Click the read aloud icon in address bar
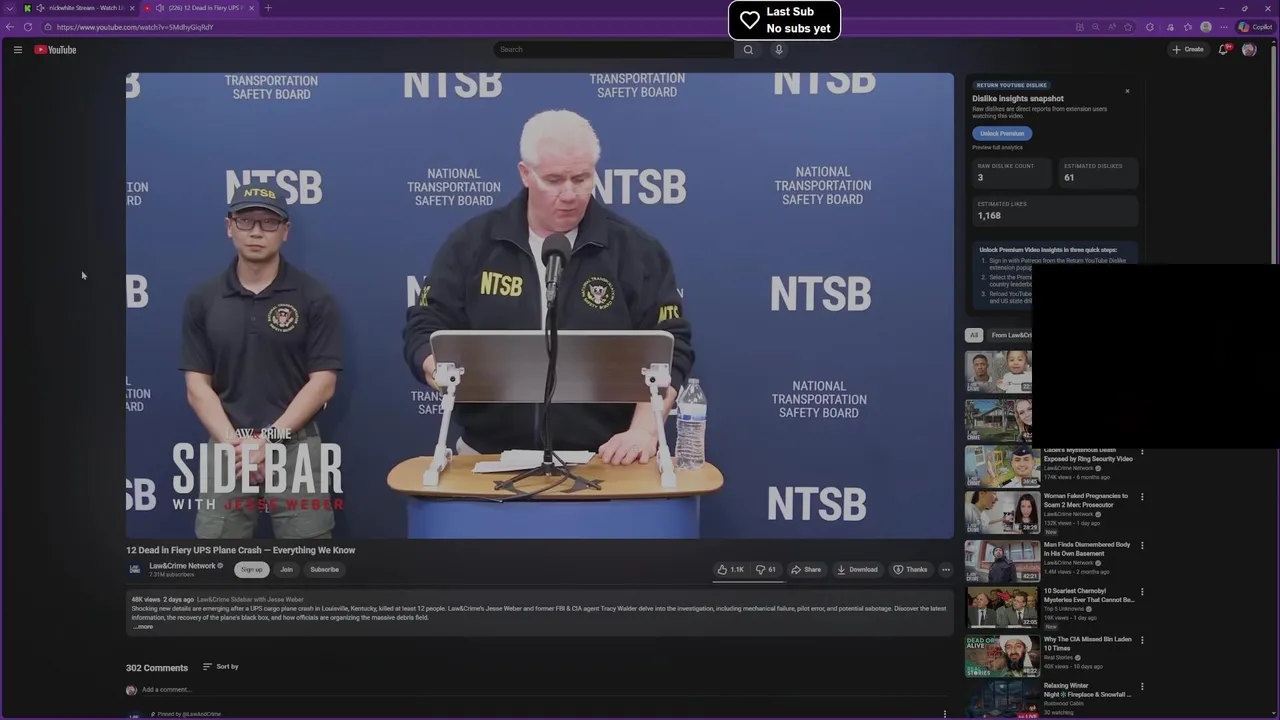This screenshot has height=720, width=1280. [x=1112, y=27]
